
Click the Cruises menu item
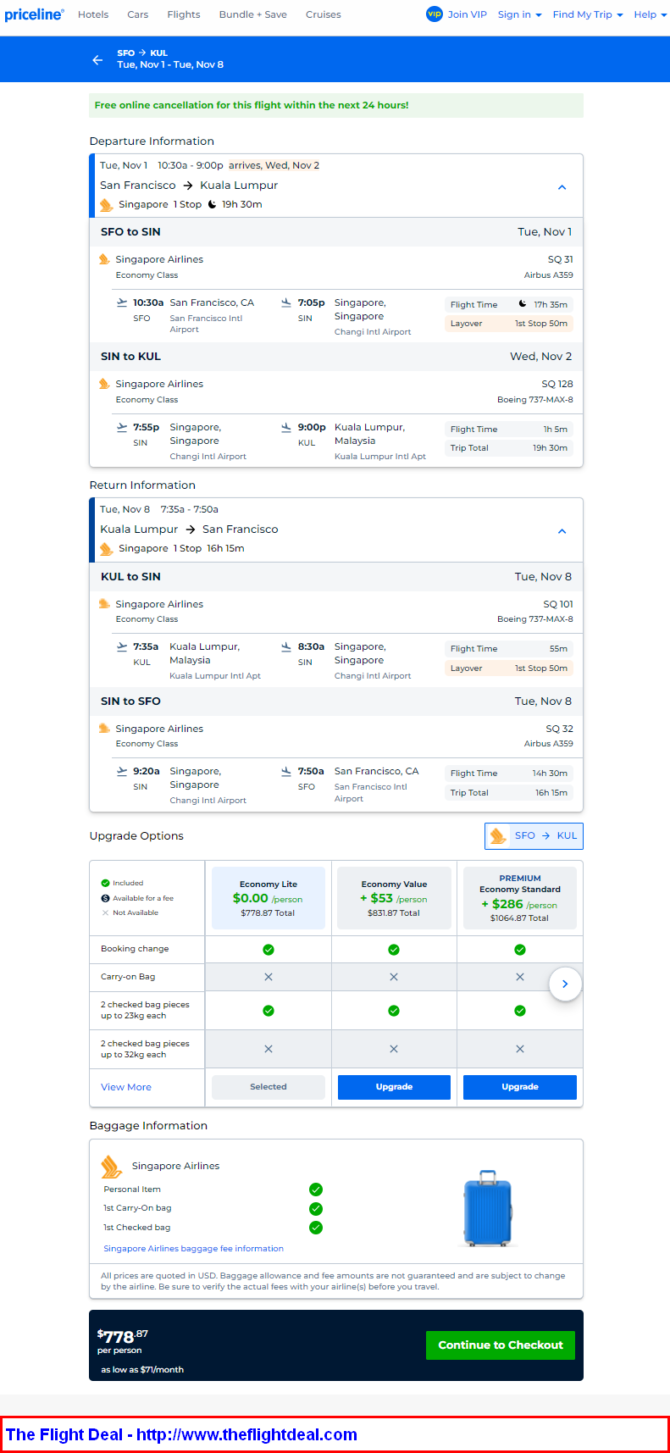[x=323, y=15]
